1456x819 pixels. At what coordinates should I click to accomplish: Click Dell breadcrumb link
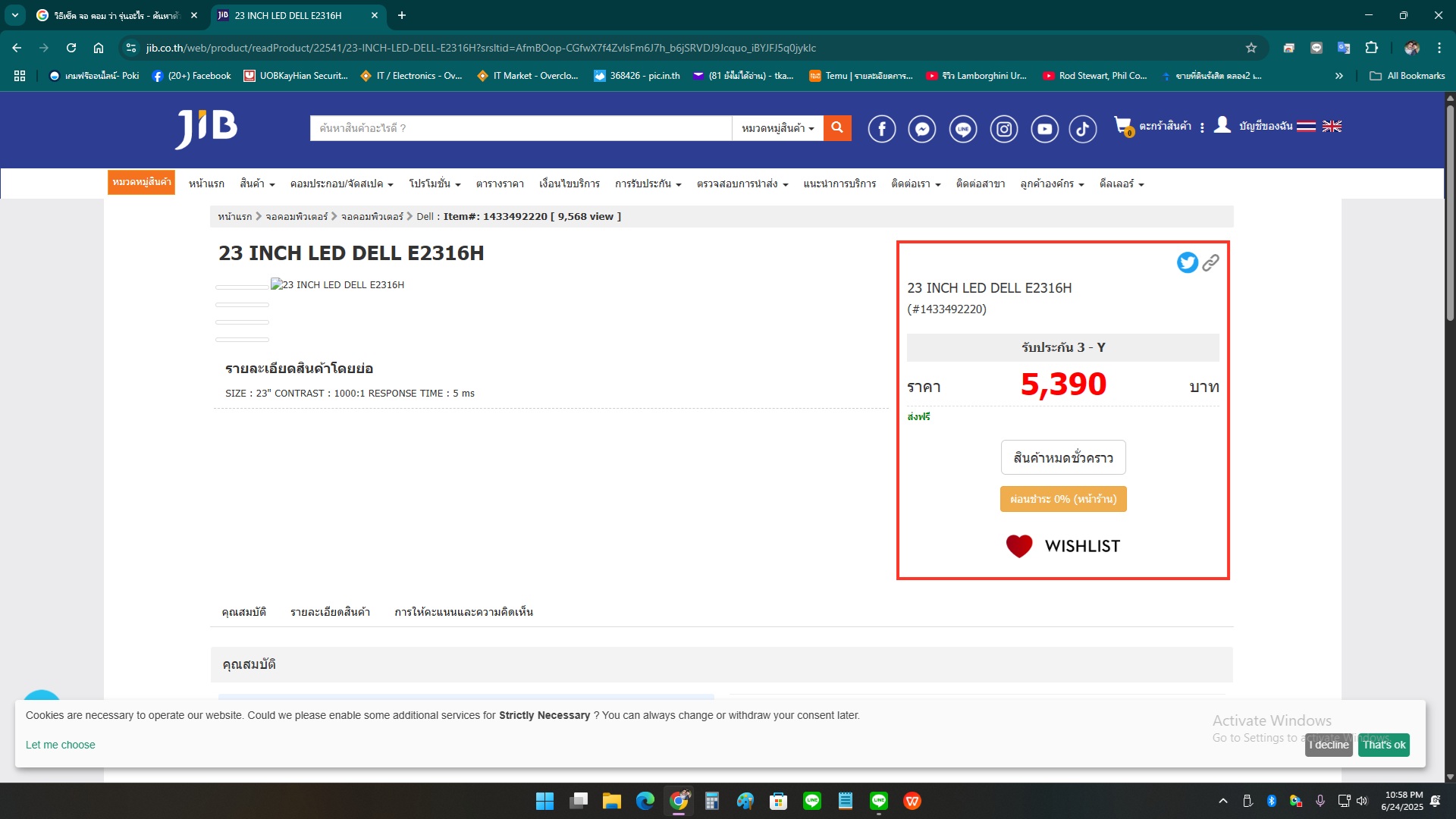click(x=425, y=217)
